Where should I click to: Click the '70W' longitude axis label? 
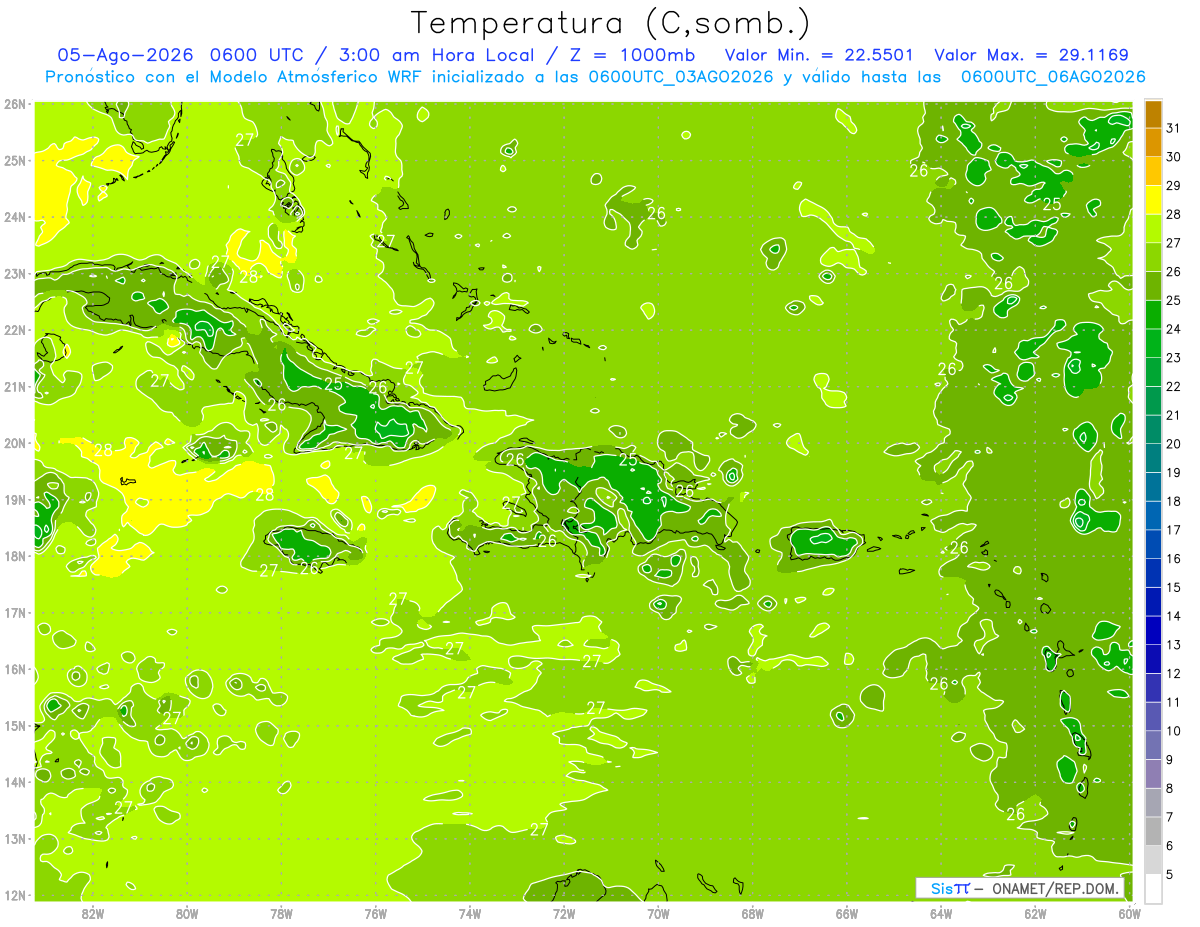[x=658, y=913]
